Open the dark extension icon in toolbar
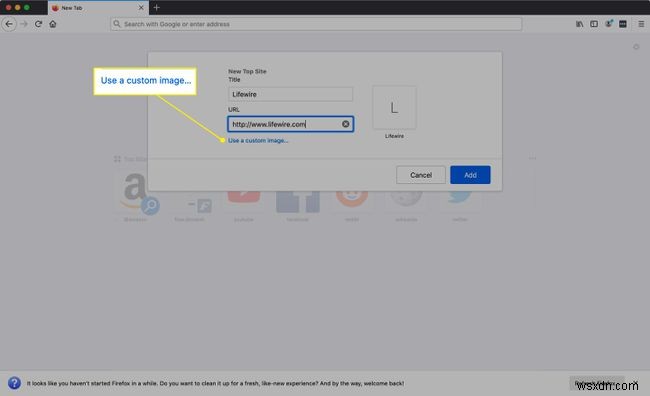The width and height of the screenshot is (650, 396). point(623,24)
